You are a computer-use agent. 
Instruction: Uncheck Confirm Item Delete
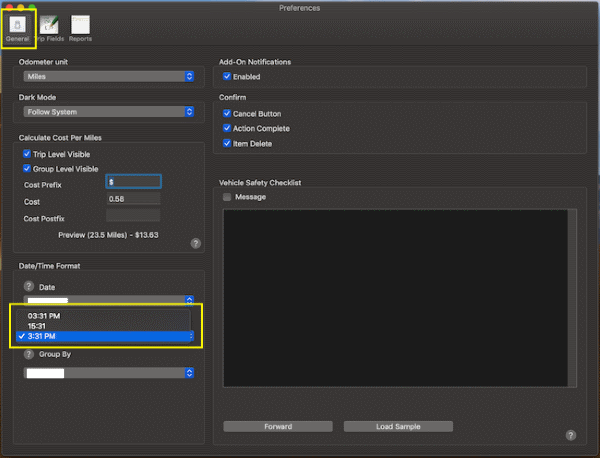[227, 144]
